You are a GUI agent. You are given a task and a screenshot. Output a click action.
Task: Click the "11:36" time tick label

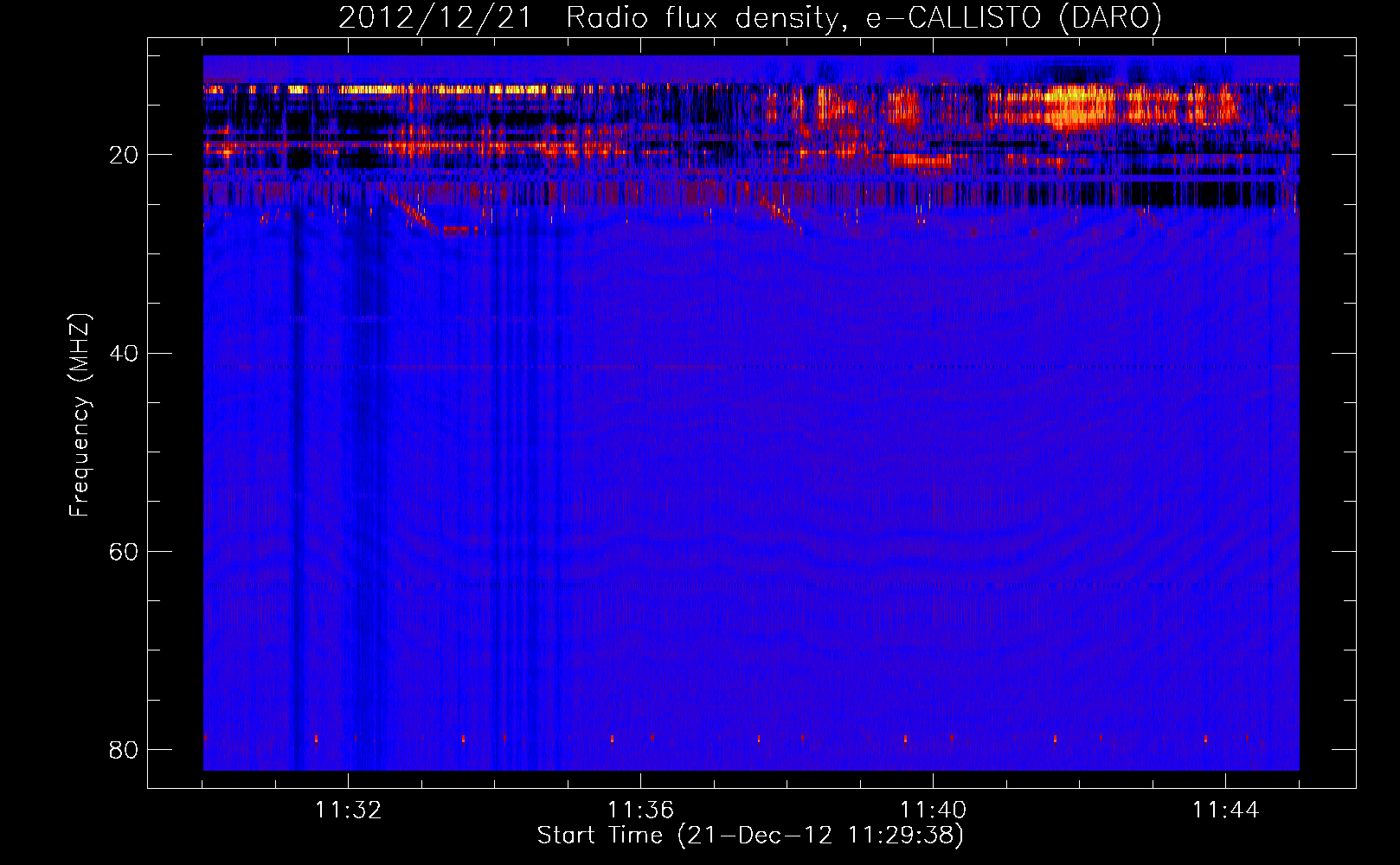click(641, 811)
